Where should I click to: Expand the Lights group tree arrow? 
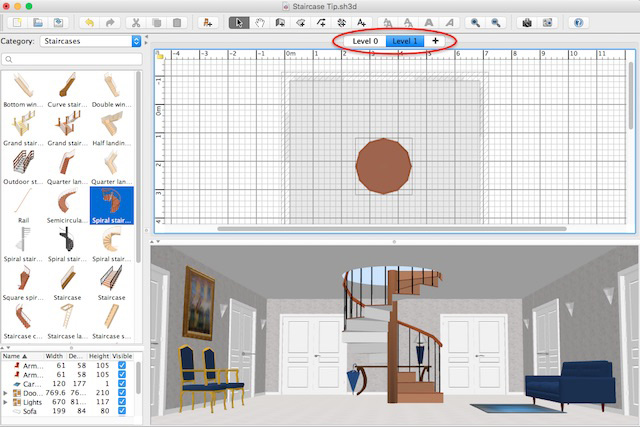[5, 401]
